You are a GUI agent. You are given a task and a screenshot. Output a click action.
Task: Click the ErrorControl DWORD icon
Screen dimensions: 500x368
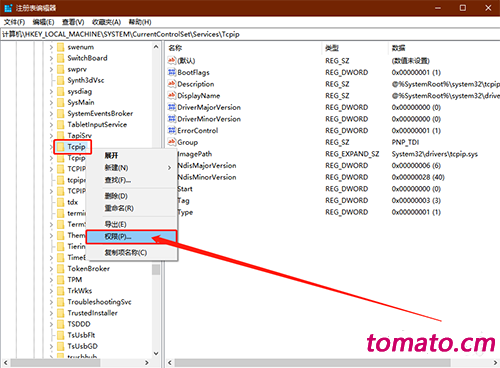171,130
